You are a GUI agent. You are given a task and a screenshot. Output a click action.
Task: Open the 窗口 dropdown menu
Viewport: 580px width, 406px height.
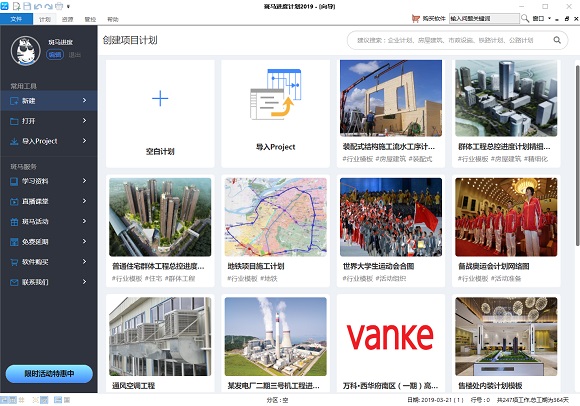(x=542, y=18)
